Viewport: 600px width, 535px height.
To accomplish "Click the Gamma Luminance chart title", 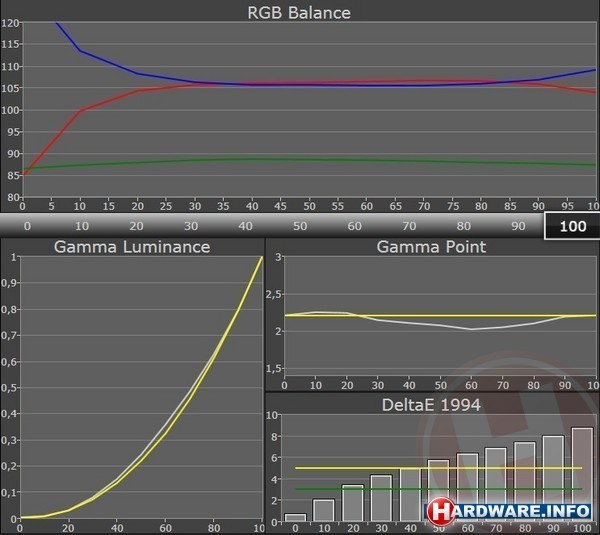I will tap(132, 247).
